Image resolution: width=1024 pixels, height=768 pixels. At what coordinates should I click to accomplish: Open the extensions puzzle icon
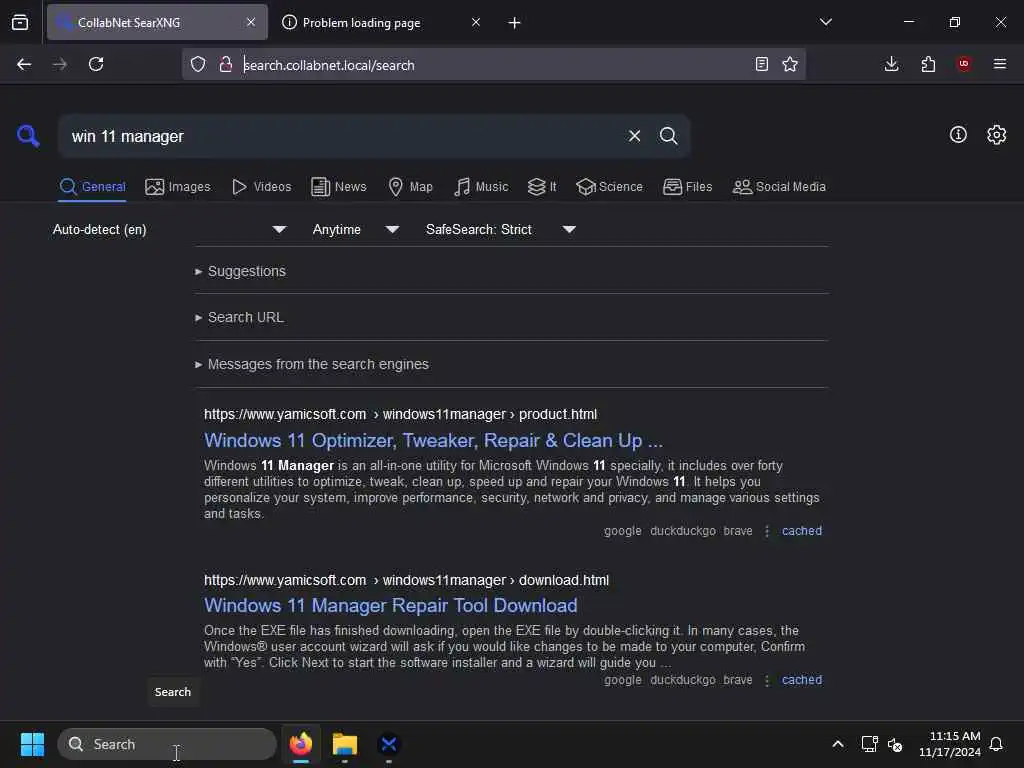click(928, 64)
